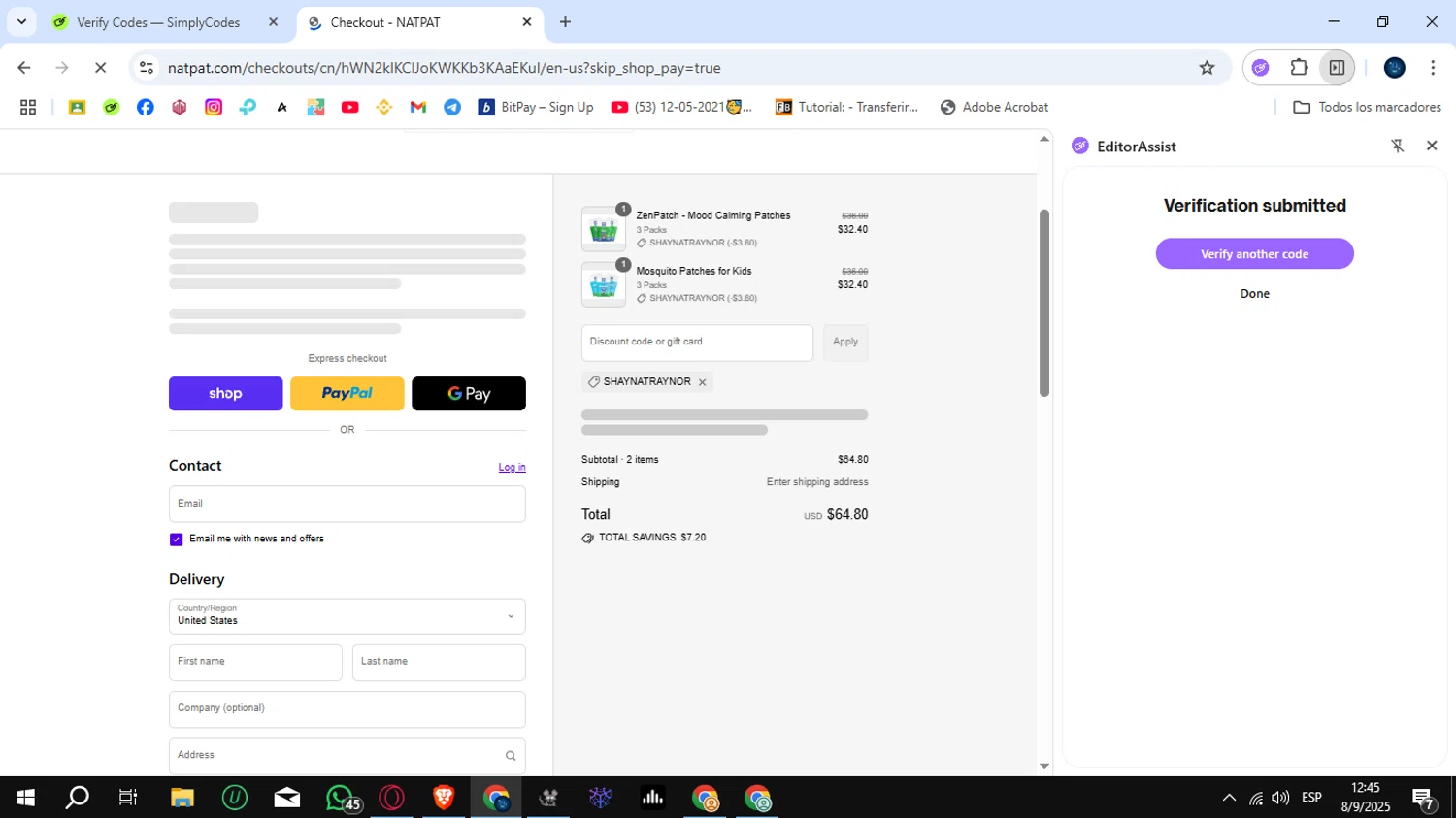Image resolution: width=1456 pixels, height=818 pixels.
Task: Close the EditorAssist side panel
Action: point(1432,146)
